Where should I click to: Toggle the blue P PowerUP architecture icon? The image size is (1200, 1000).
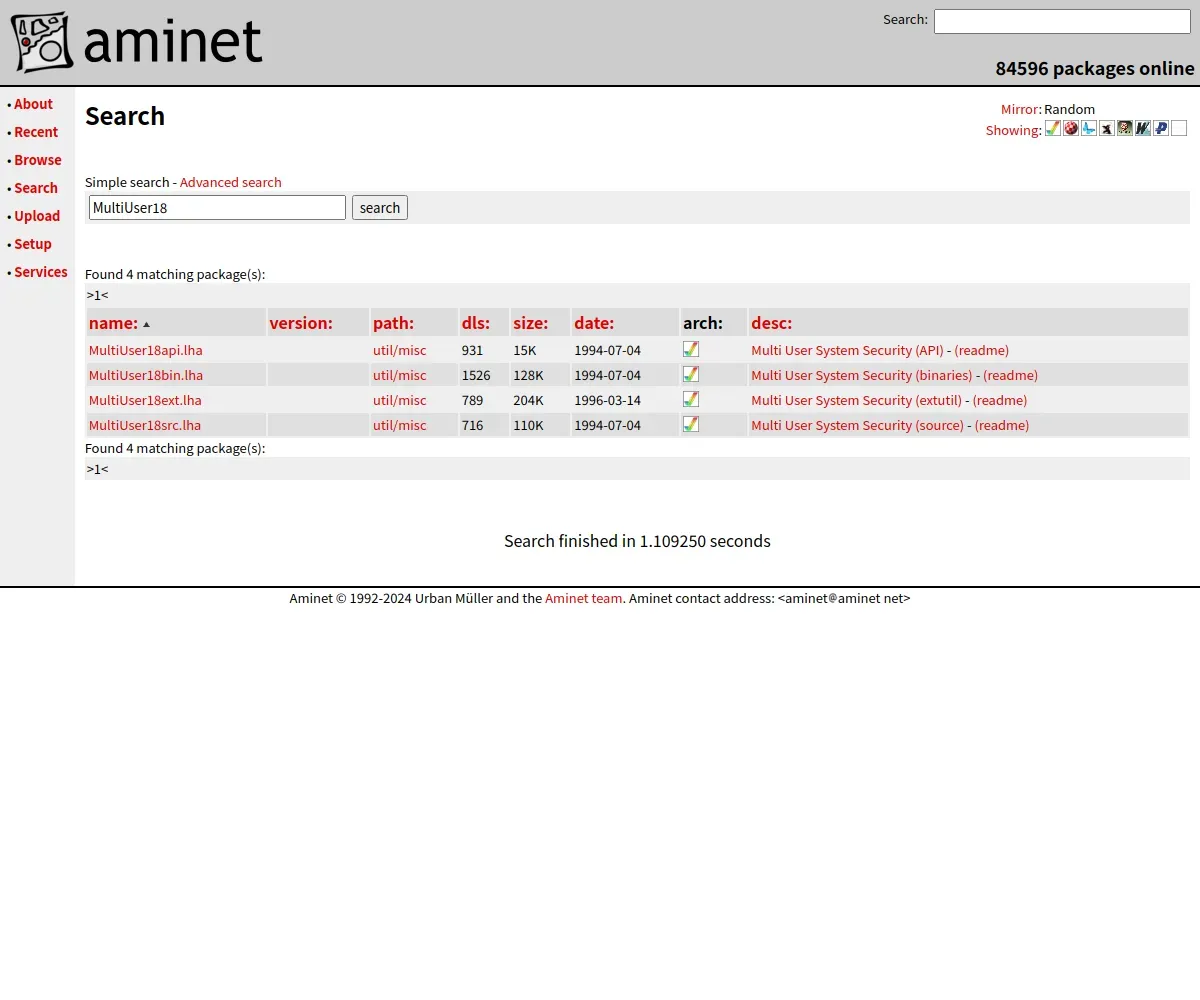(x=1161, y=128)
